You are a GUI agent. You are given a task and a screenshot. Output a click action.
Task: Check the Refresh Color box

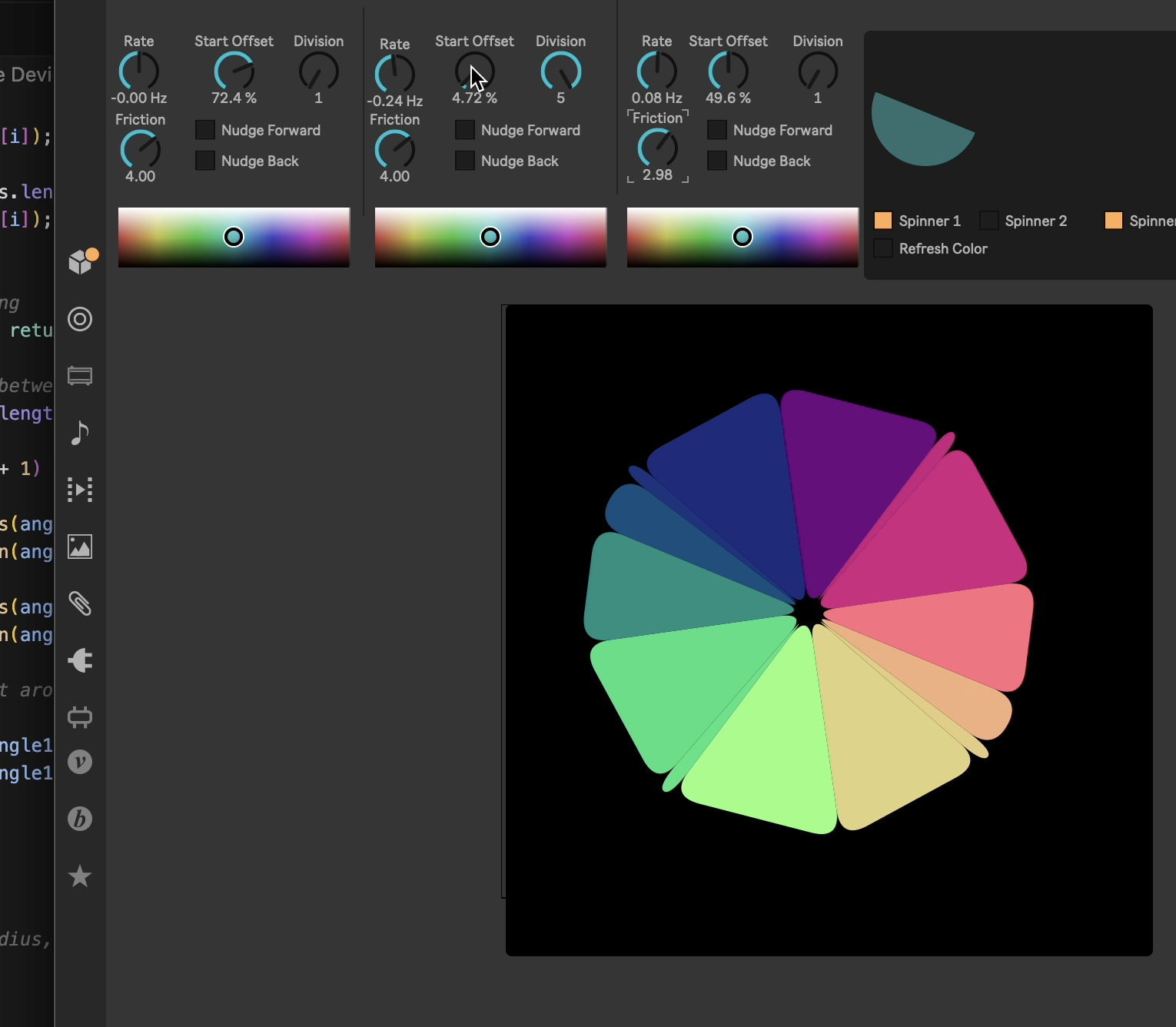tap(883, 248)
